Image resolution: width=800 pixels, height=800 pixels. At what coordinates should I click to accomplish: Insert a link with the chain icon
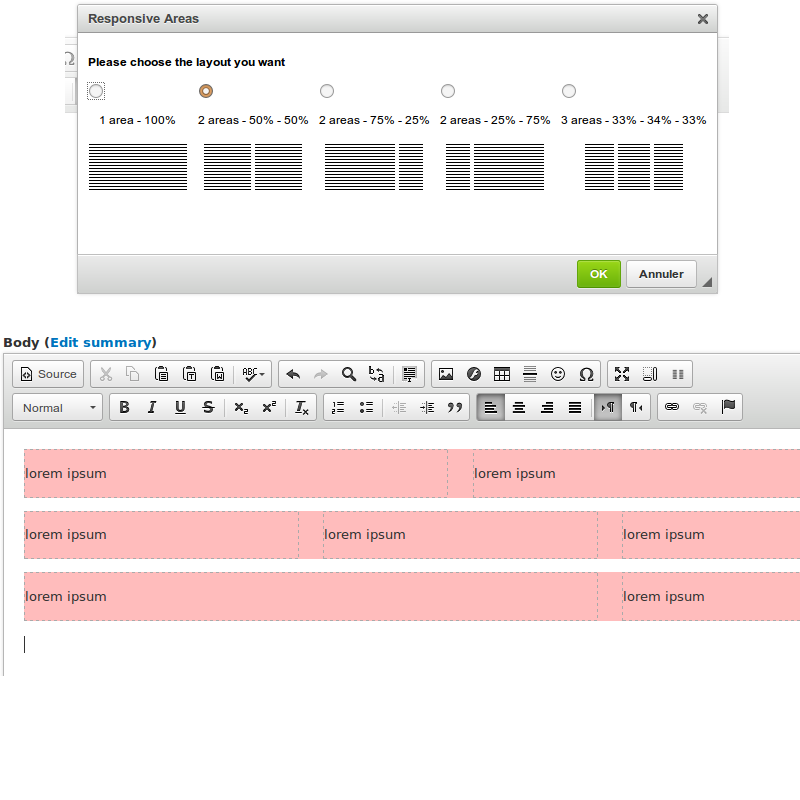coord(672,407)
